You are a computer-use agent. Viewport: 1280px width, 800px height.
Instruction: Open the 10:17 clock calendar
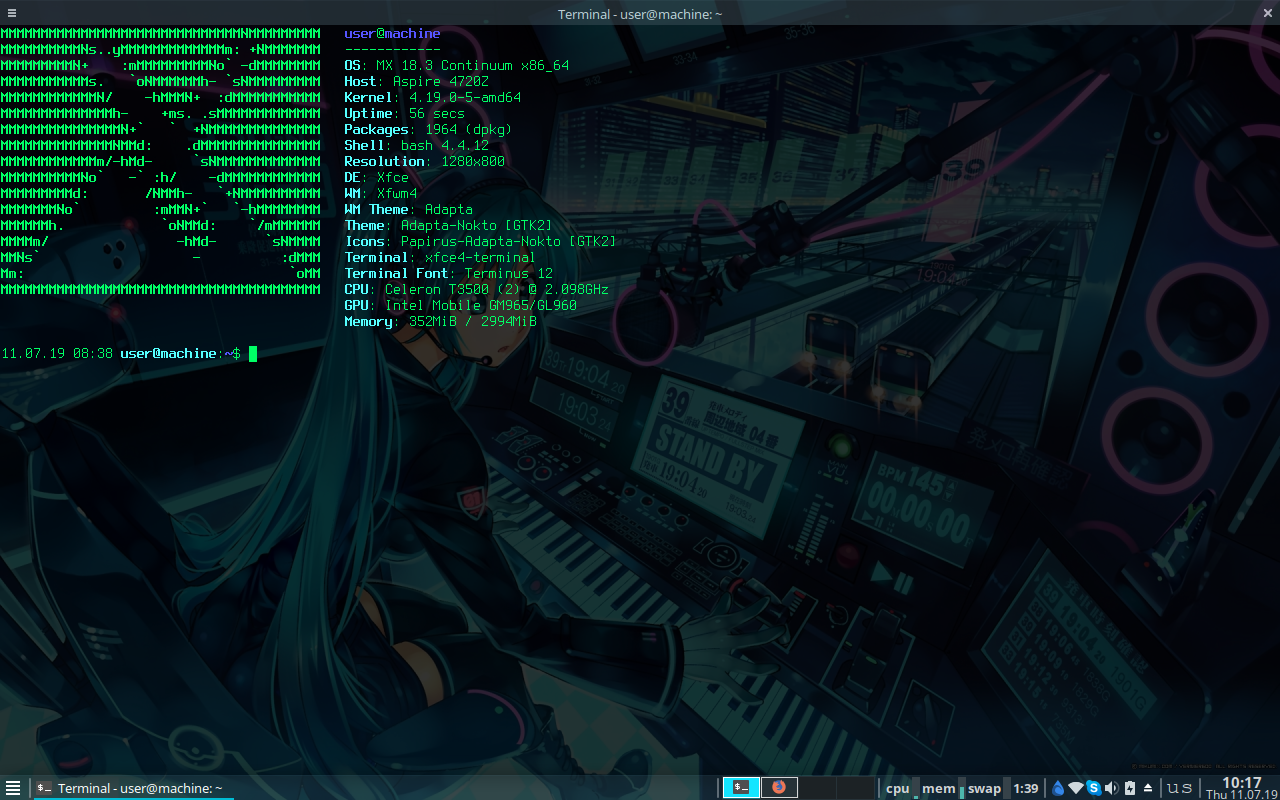point(1241,788)
